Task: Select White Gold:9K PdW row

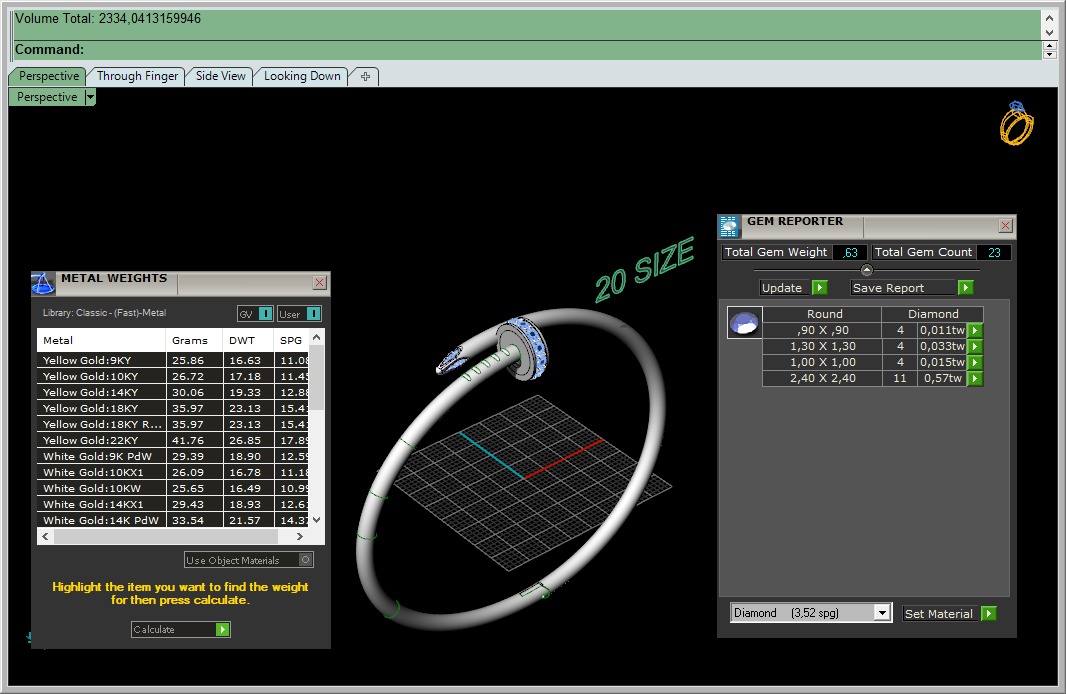Action: coord(173,456)
